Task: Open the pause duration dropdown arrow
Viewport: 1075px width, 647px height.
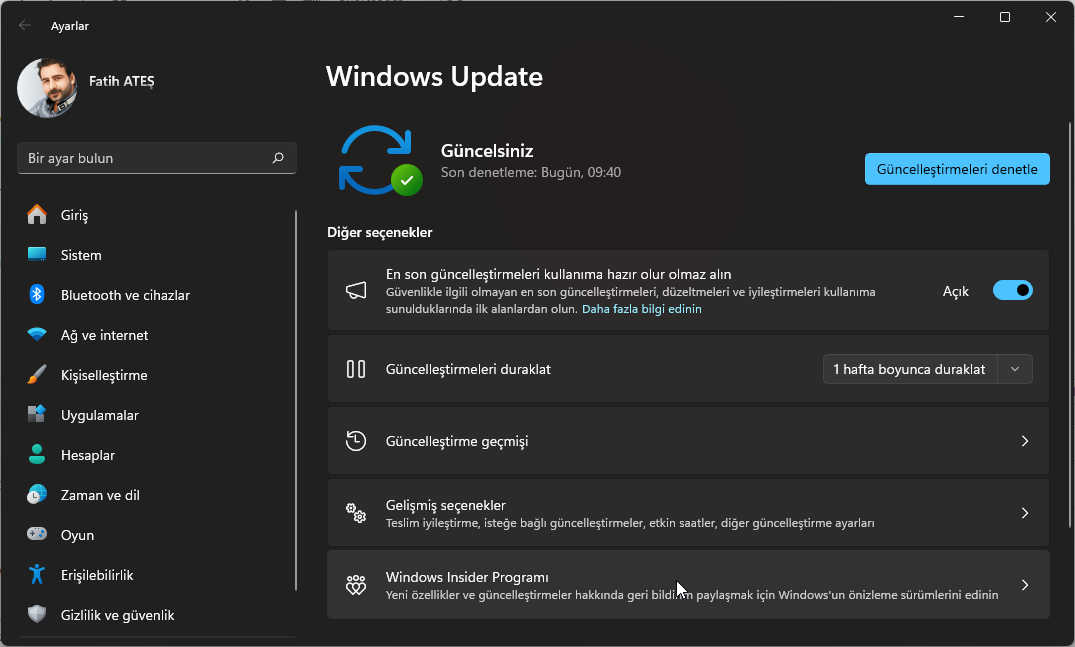Action: pyautogui.click(x=1015, y=369)
